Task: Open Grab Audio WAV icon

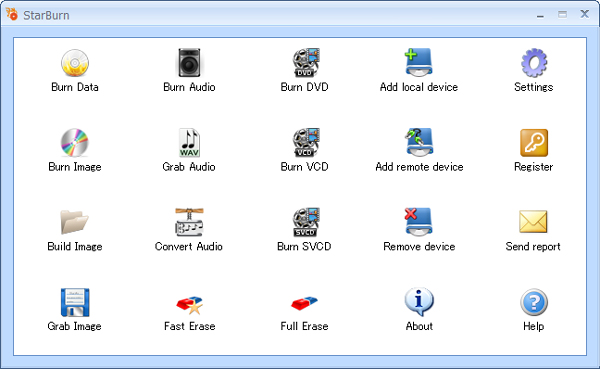Action: tap(189, 142)
